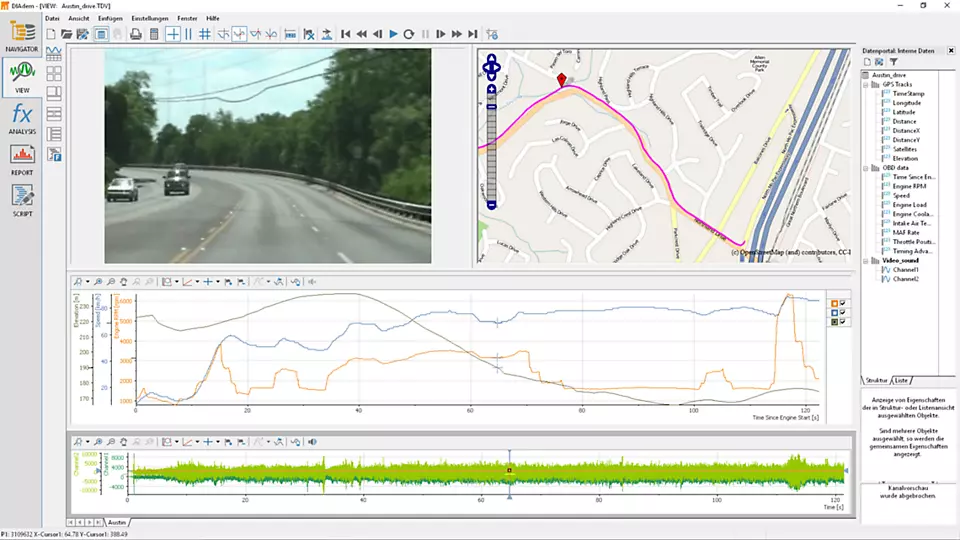960x540 pixels.
Task: Open the cursor type dropdown in the upper chart toolbar
Action: 218,282
